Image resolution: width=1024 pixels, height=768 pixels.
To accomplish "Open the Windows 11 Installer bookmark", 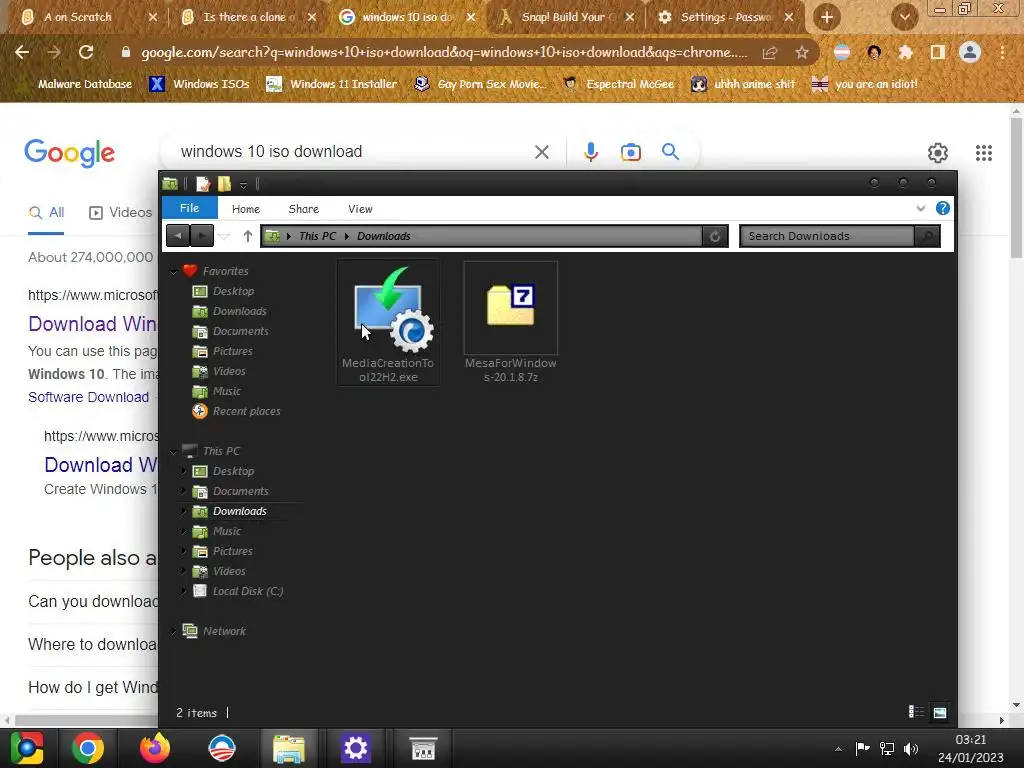I will click(x=332, y=84).
